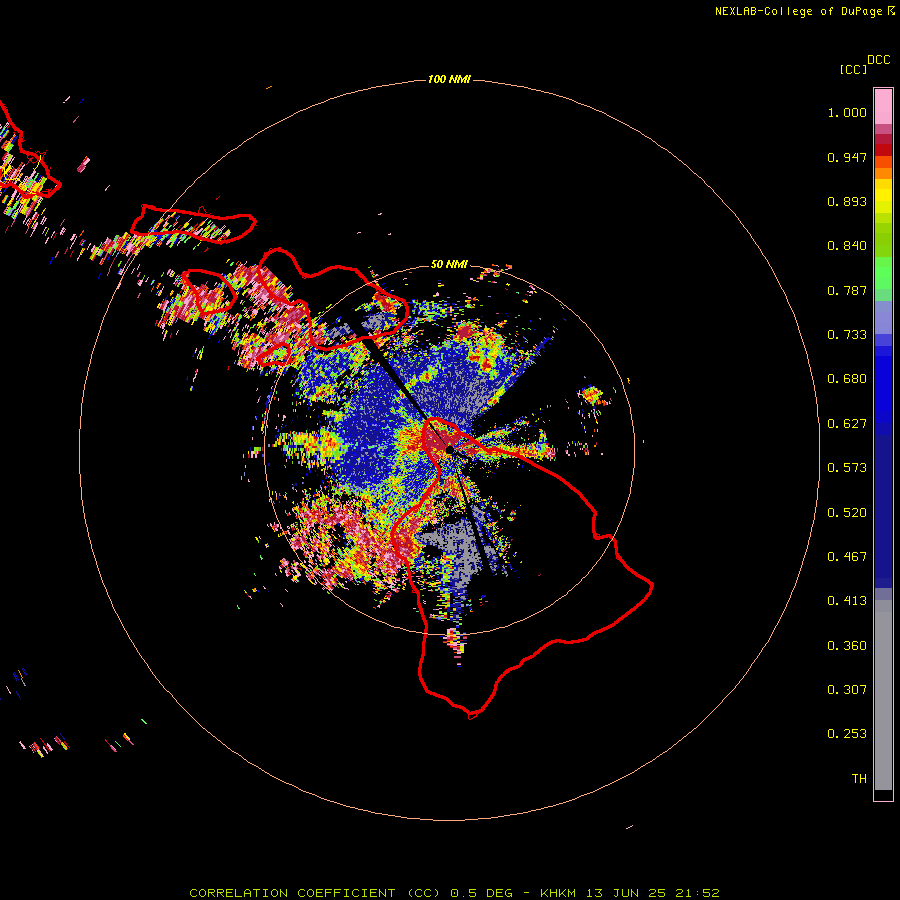The width and height of the screenshot is (900, 900).
Task: Click the 0.413 scale value
Action: click(847, 601)
